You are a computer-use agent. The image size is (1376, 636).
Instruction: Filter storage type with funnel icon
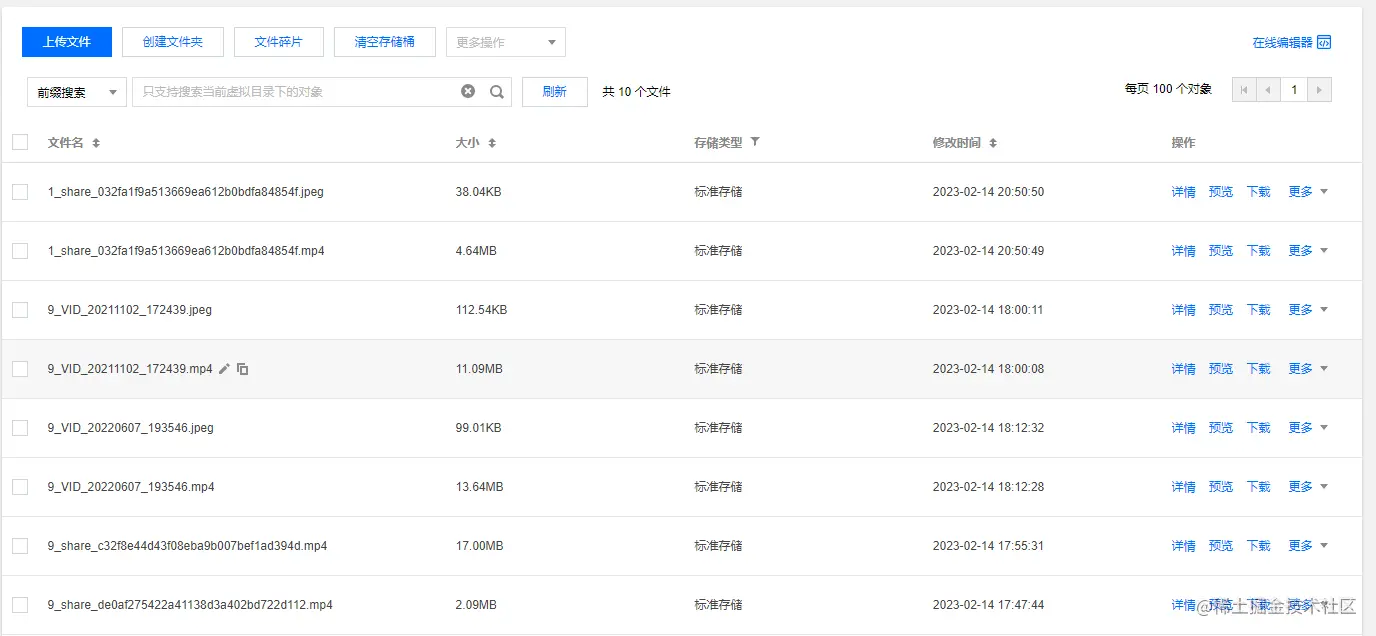(x=755, y=142)
